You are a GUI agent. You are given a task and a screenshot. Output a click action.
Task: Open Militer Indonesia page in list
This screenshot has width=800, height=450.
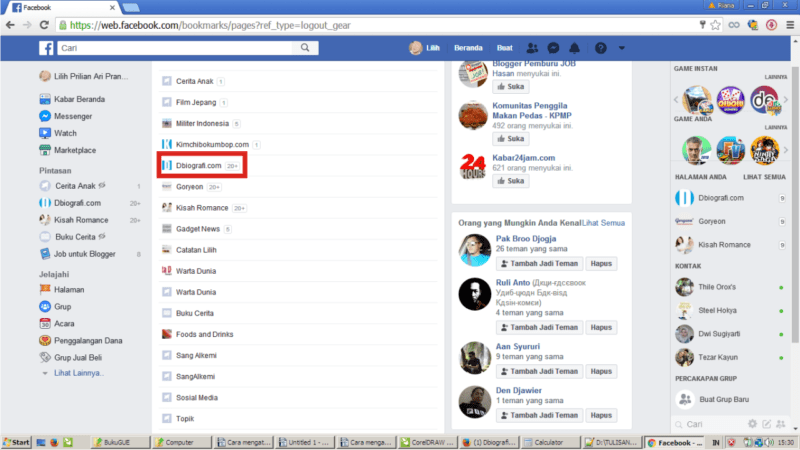pos(202,123)
